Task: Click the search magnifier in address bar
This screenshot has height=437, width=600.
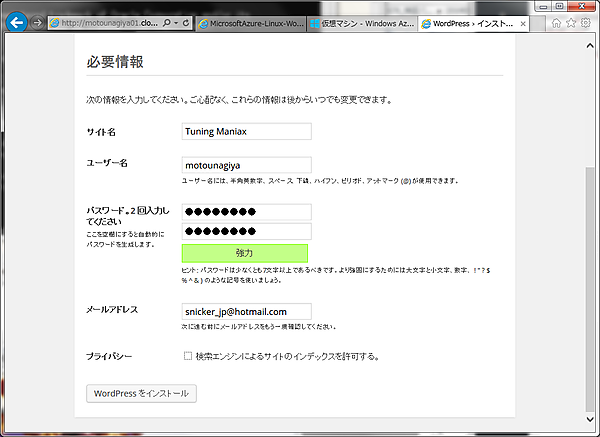Action: point(165,22)
